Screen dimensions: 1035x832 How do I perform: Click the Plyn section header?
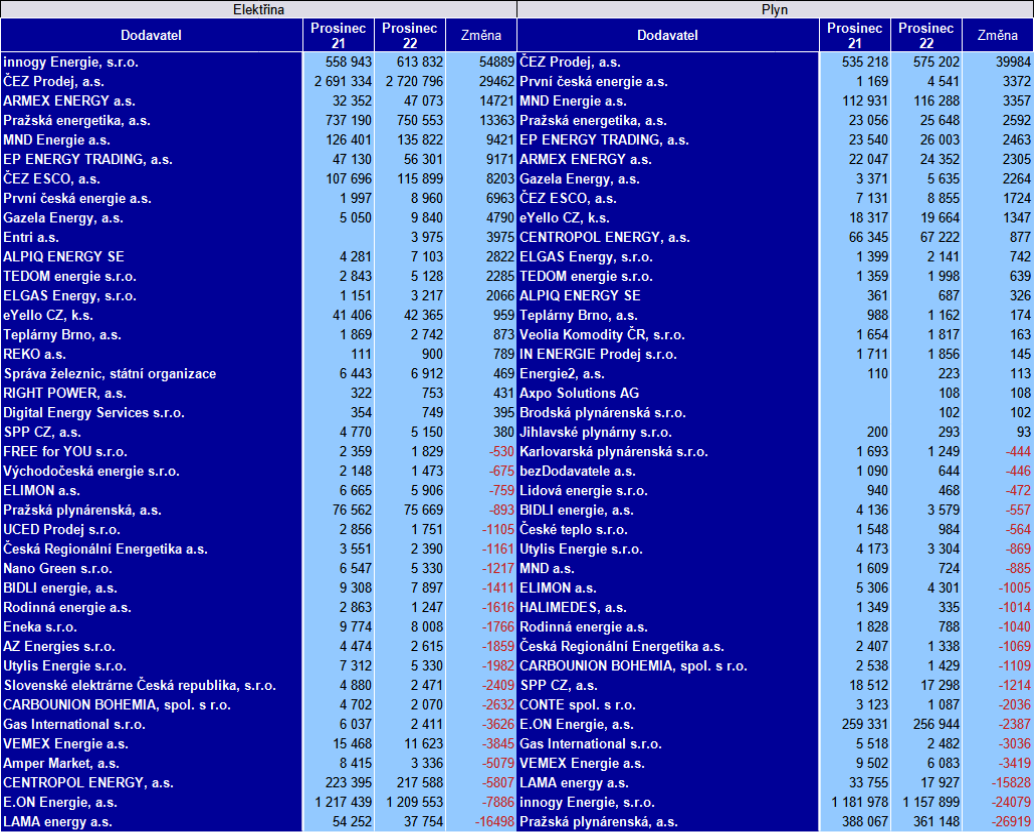tap(775, 9)
